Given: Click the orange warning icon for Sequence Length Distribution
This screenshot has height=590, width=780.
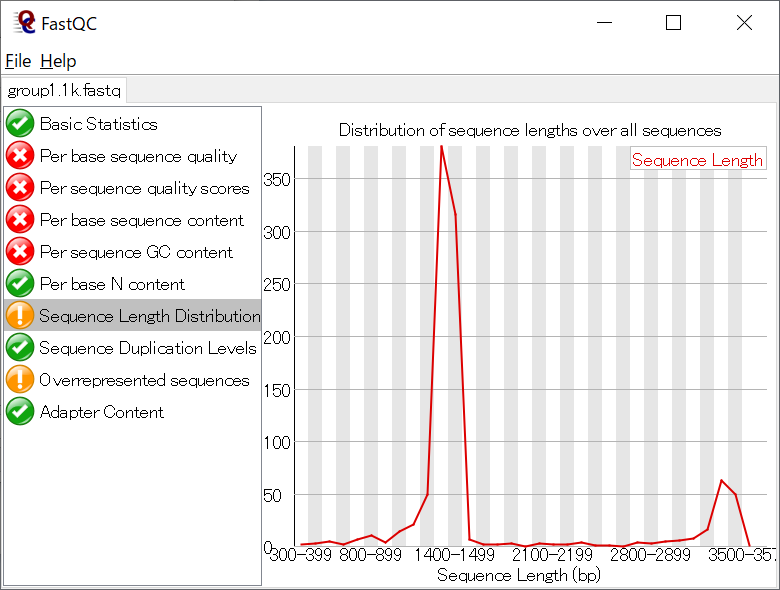Looking at the screenshot, I should (x=20, y=315).
